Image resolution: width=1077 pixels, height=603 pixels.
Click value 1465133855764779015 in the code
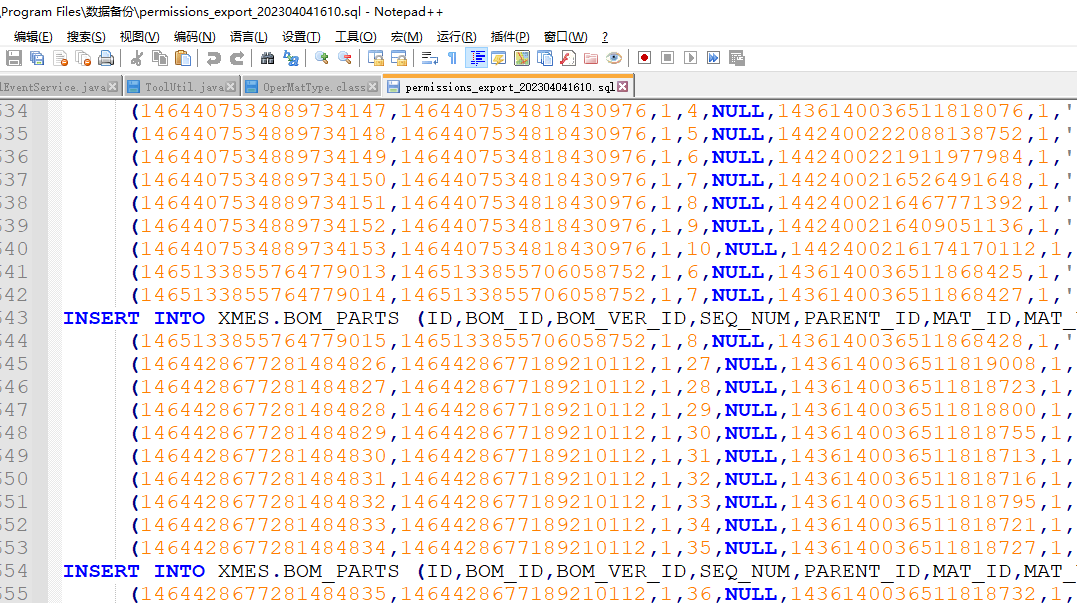(x=264, y=341)
